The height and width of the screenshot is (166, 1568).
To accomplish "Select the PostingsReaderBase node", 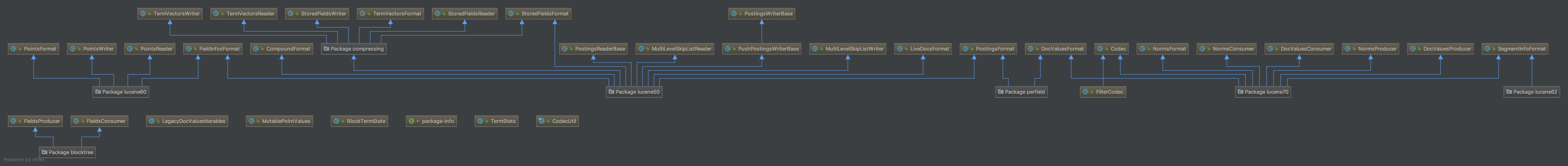I will click(x=593, y=49).
